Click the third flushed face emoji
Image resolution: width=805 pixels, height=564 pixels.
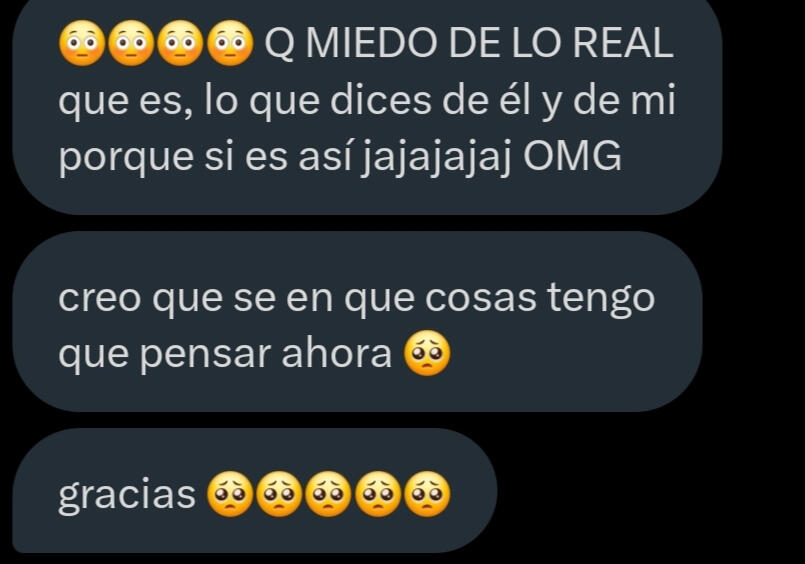click(x=181, y=43)
